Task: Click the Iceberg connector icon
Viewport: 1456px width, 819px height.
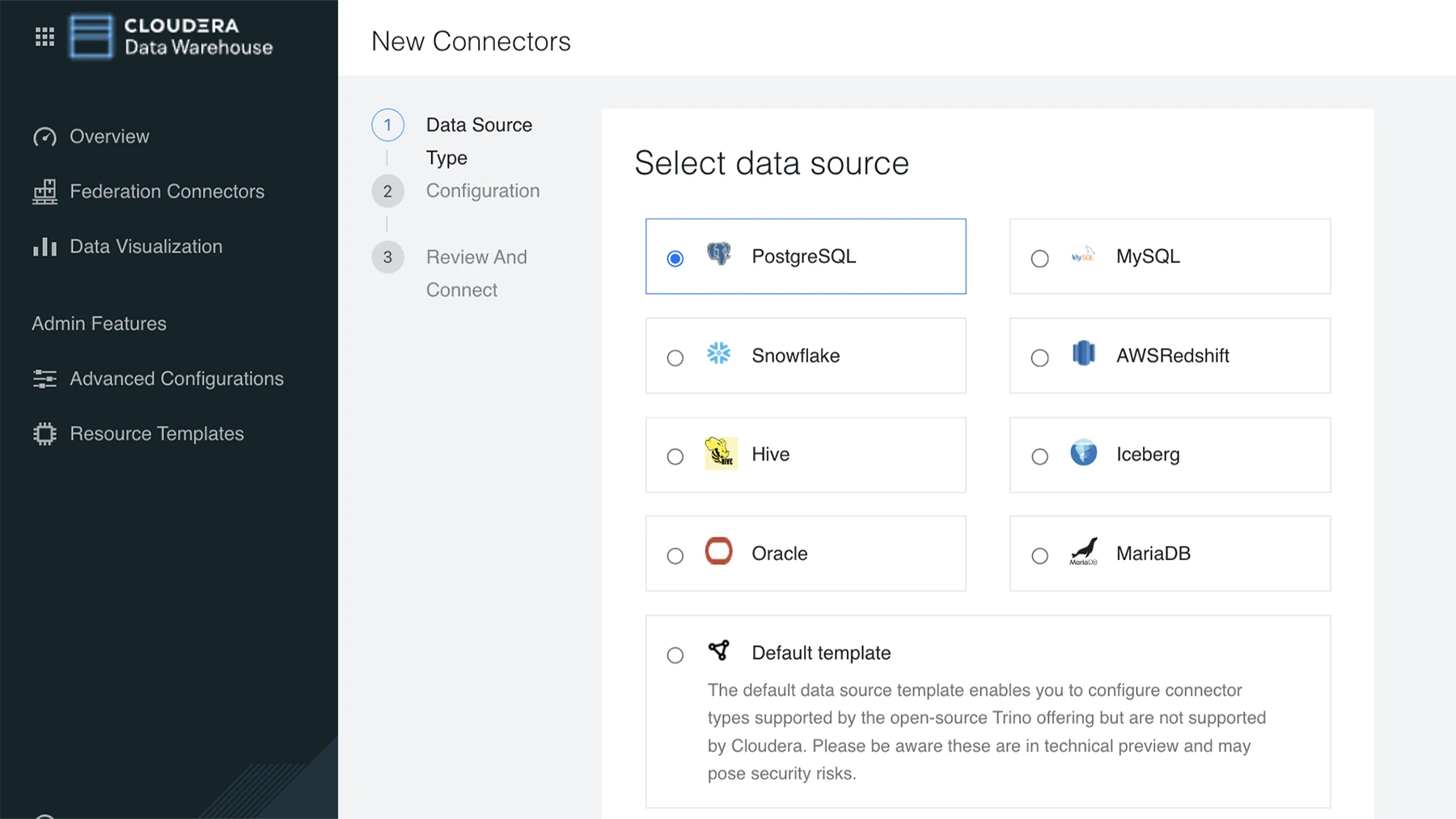Action: (x=1083, y=452)
